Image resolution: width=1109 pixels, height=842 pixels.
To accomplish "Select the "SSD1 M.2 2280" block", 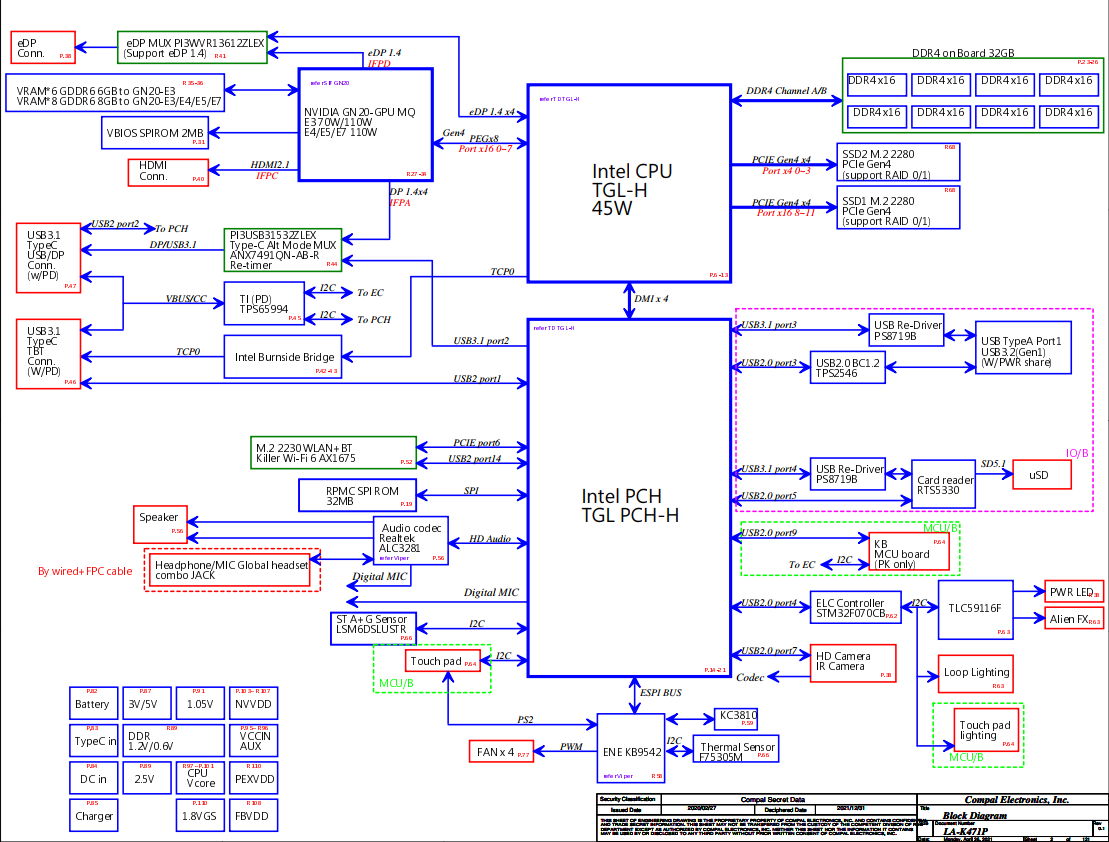I will pos(898,208).
